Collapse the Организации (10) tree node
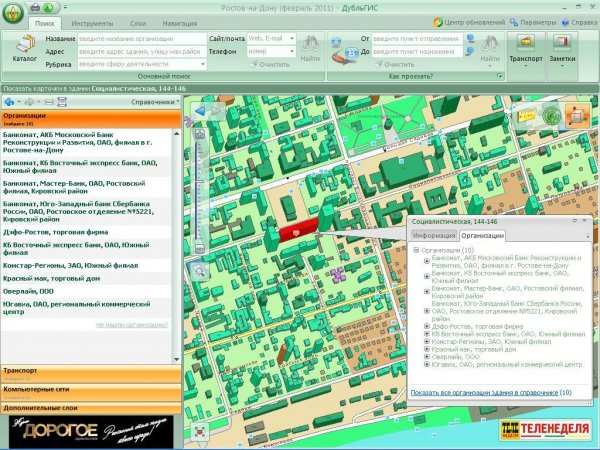 coord(416,250)
